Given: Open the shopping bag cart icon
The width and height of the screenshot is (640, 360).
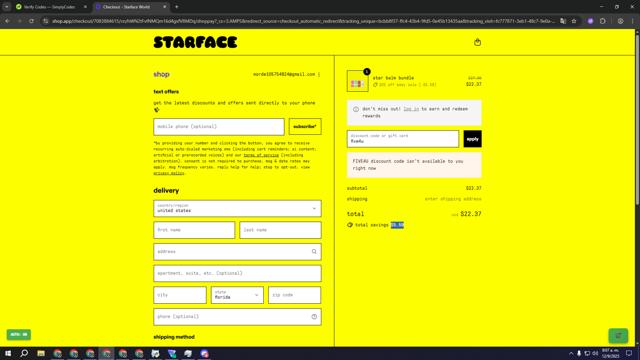Looking at the screenshot, I should [x=477, y=42].
